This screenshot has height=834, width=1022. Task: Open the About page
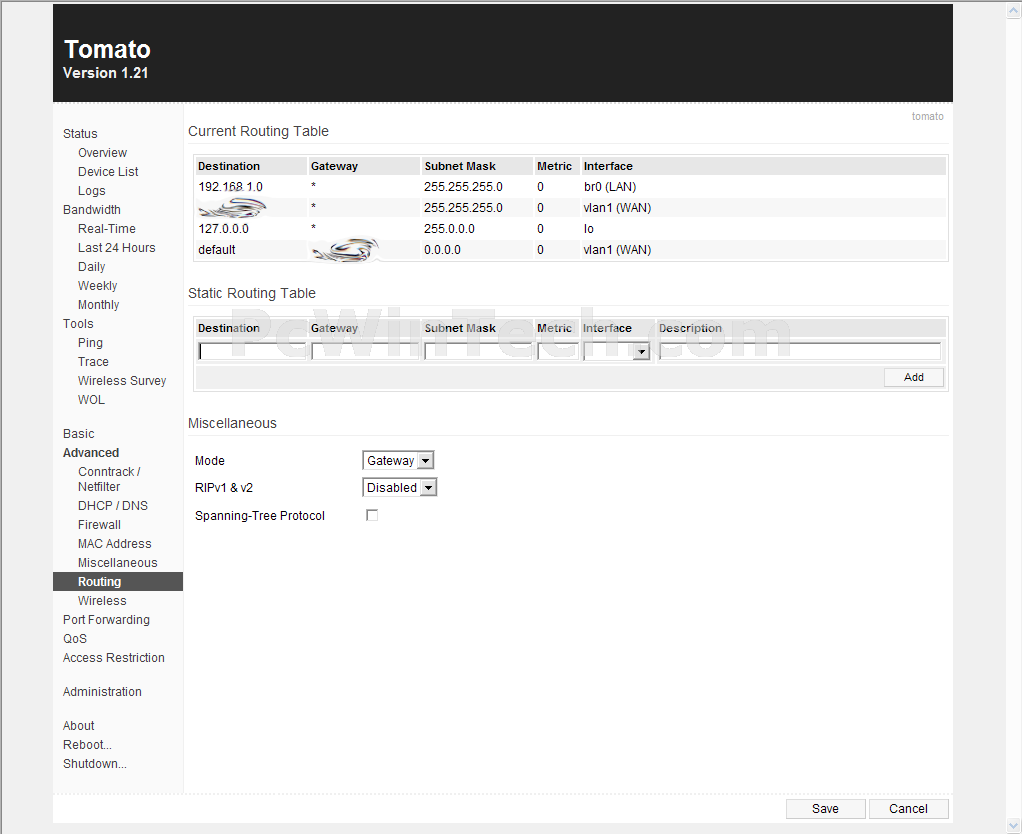79,726
